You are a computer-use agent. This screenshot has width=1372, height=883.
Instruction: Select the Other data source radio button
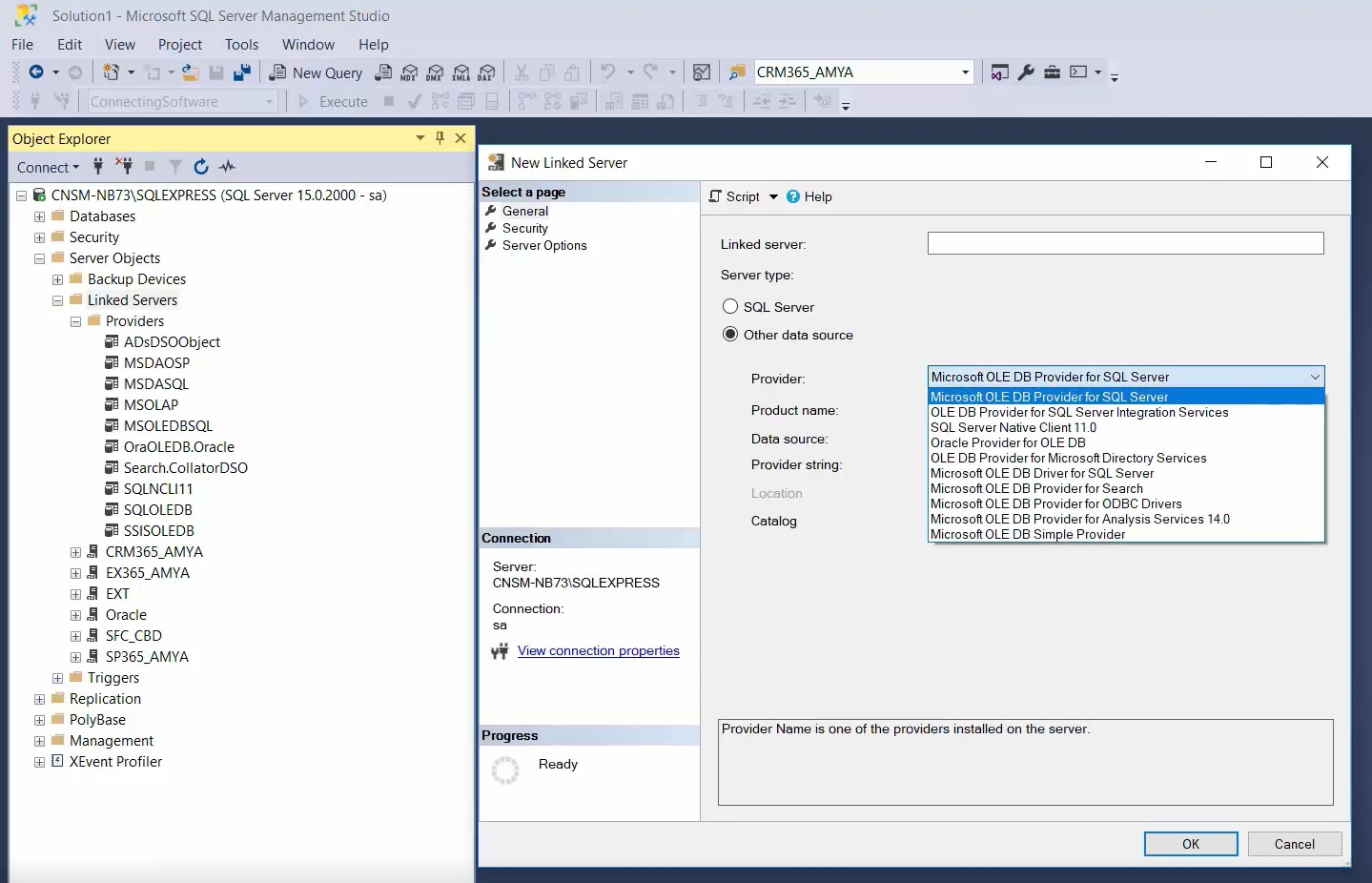pyautogui.click(x=730, y=335)
